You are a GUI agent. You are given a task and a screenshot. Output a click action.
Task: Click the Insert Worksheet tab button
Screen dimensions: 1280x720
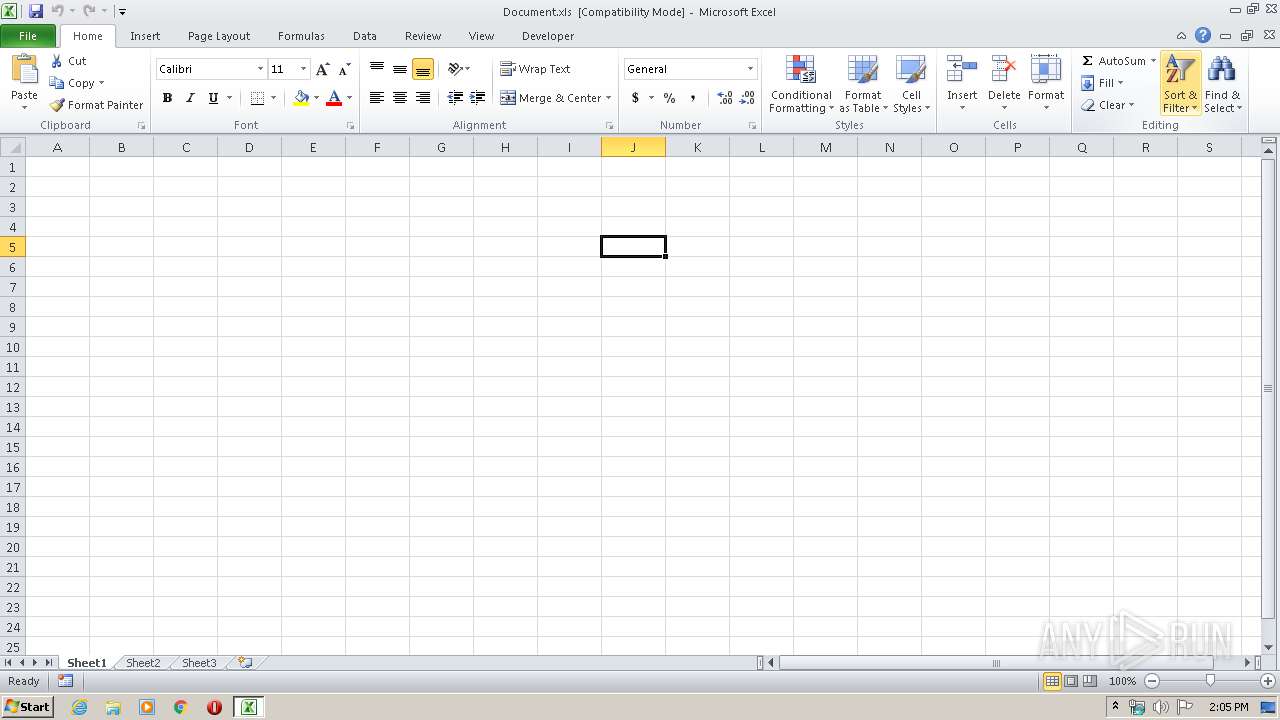click(245, 663)
